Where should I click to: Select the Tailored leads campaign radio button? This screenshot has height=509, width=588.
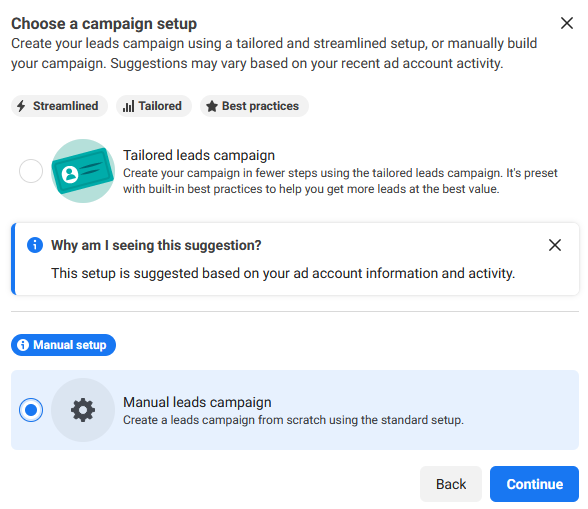[31, 171]
